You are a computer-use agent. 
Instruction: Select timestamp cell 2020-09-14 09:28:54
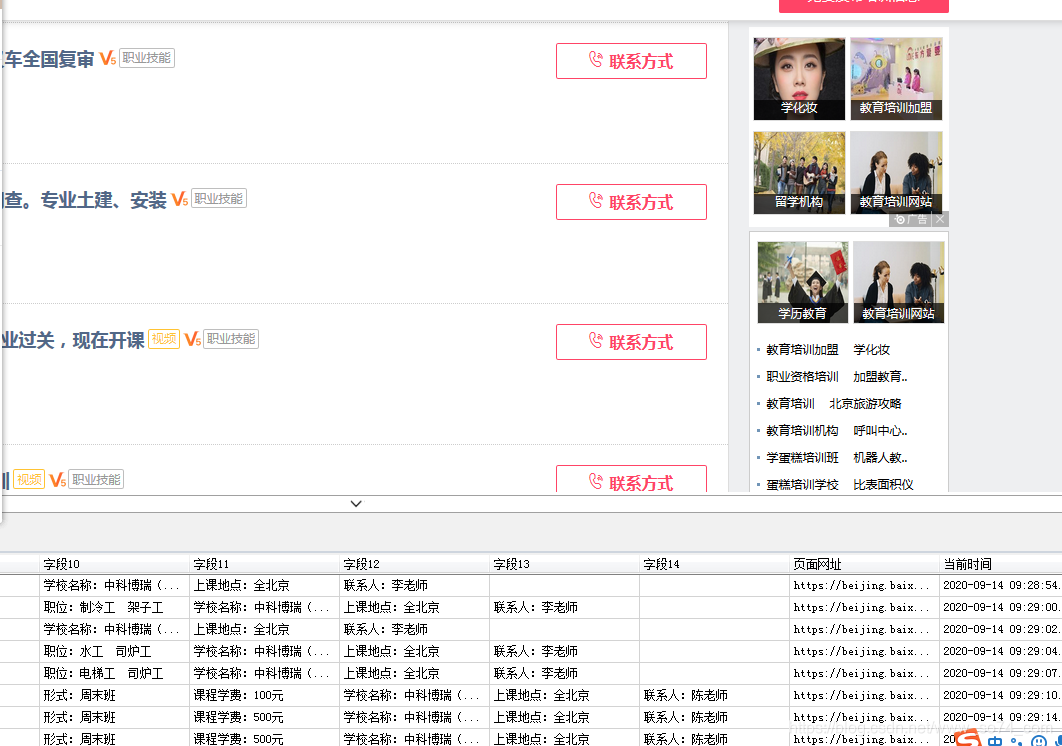point(1001,585)
